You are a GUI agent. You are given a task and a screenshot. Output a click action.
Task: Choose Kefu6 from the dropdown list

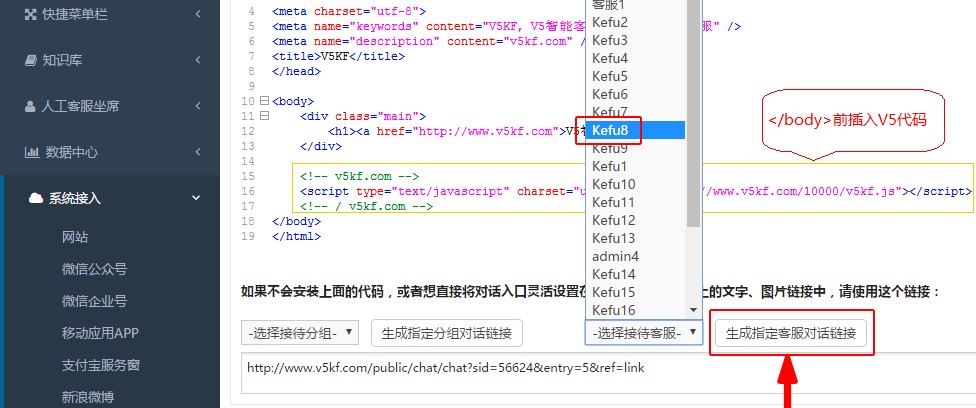[x=636, y=95]
